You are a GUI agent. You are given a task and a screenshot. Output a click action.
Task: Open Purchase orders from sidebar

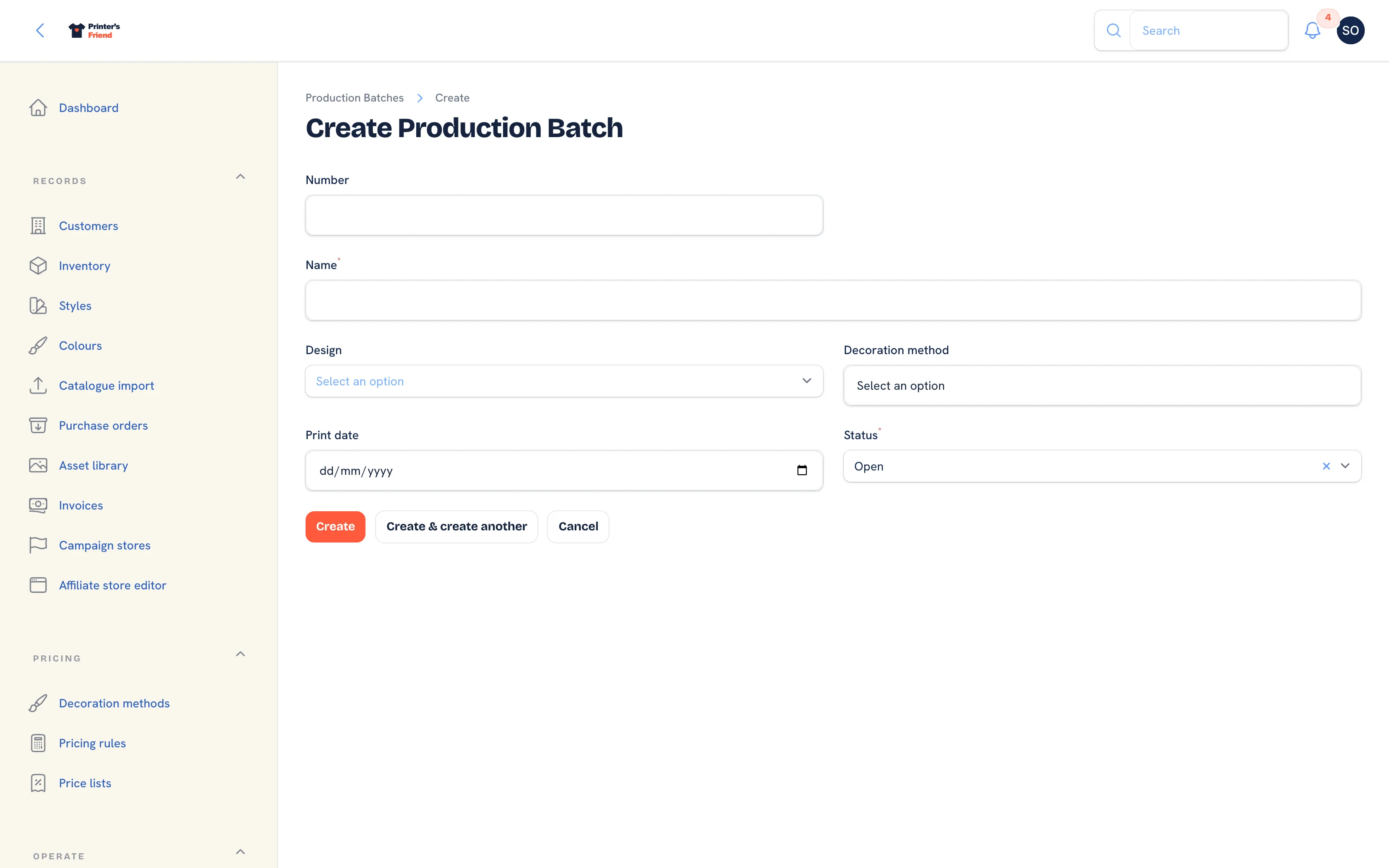pyautogui.click(x=103, y=425)
